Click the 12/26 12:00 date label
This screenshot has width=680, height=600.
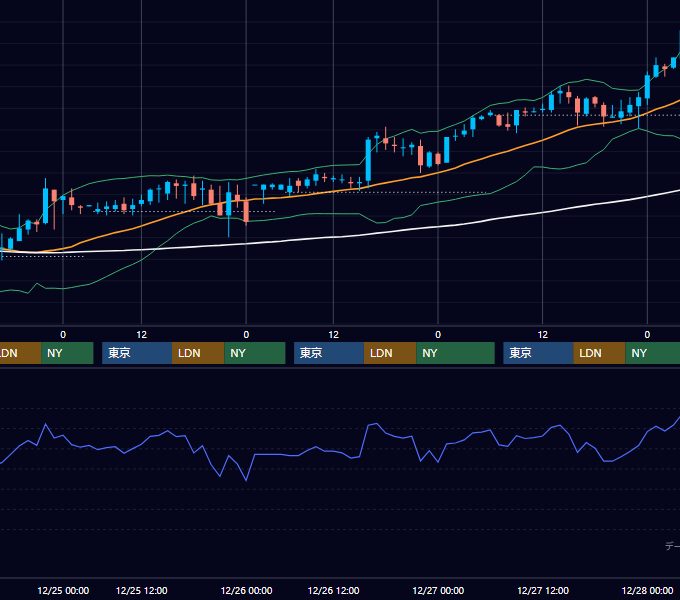point(333,590)
